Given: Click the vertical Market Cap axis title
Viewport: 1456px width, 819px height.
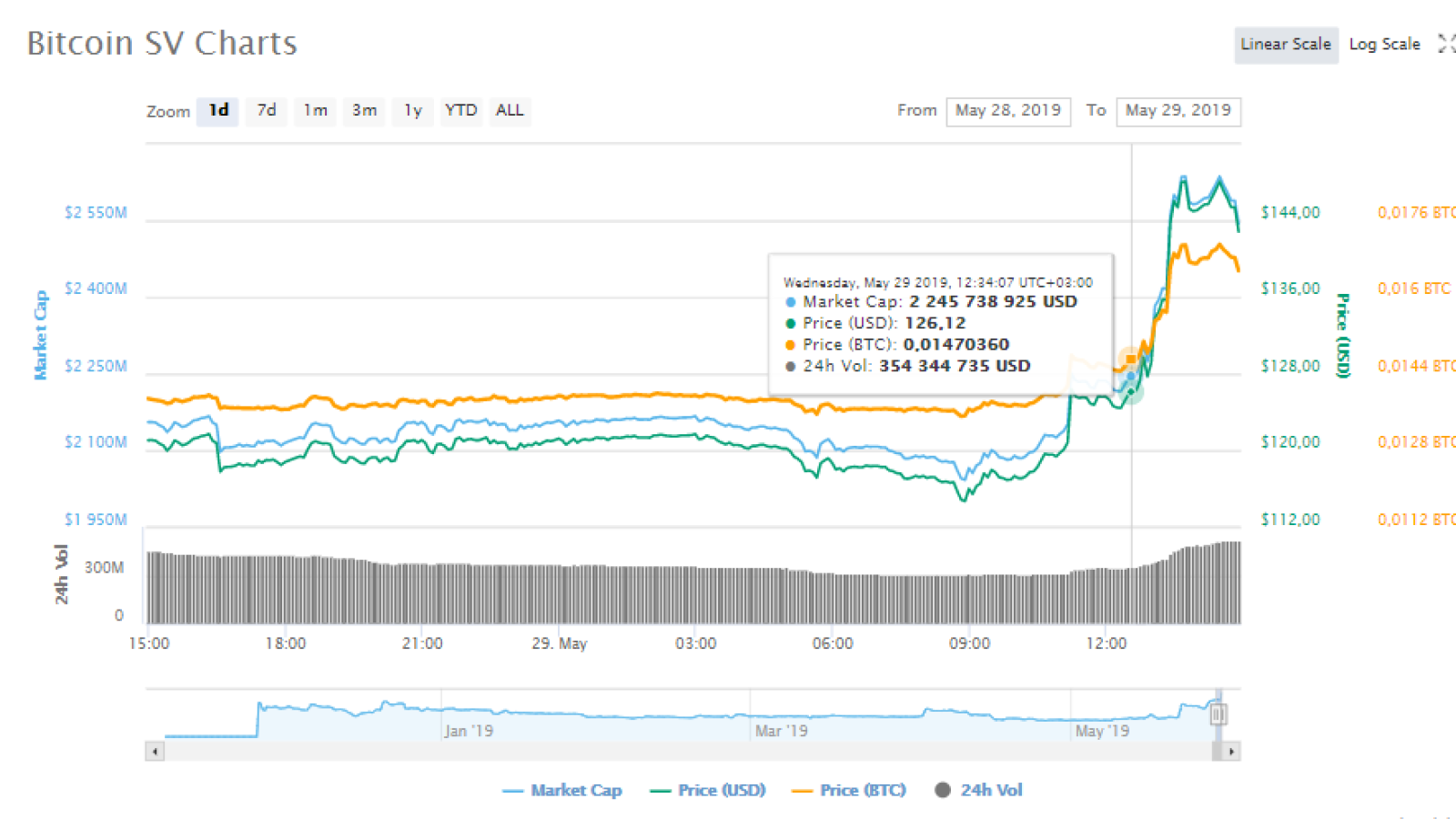Looking at the screenshot, I should coord(40,335).
